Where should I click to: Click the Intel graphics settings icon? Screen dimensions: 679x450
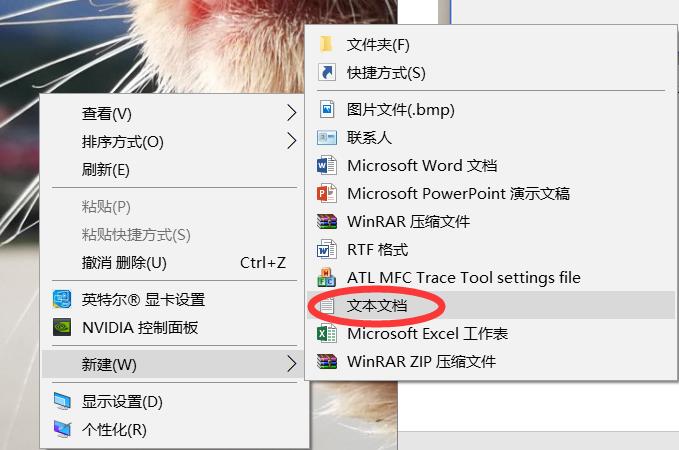coord(61,299)
